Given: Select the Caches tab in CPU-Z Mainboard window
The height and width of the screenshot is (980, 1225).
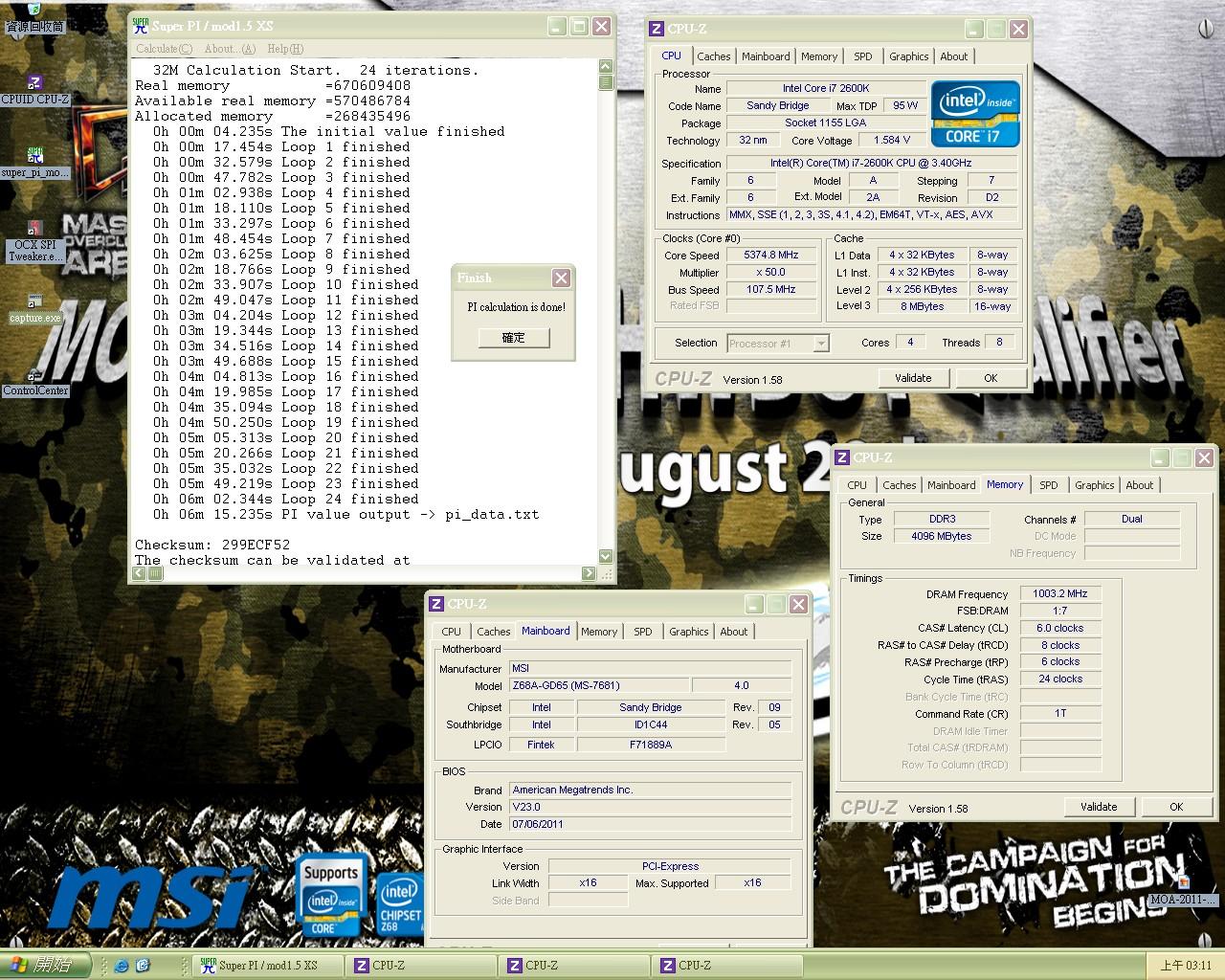Looking at the screenshot, I should [493, 632].
